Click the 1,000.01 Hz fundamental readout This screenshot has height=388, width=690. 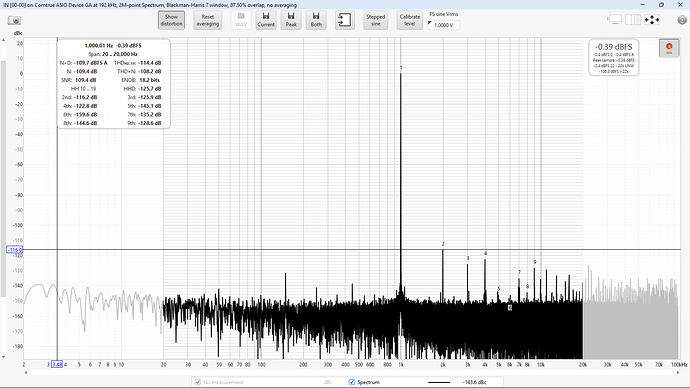click(99, 45)
